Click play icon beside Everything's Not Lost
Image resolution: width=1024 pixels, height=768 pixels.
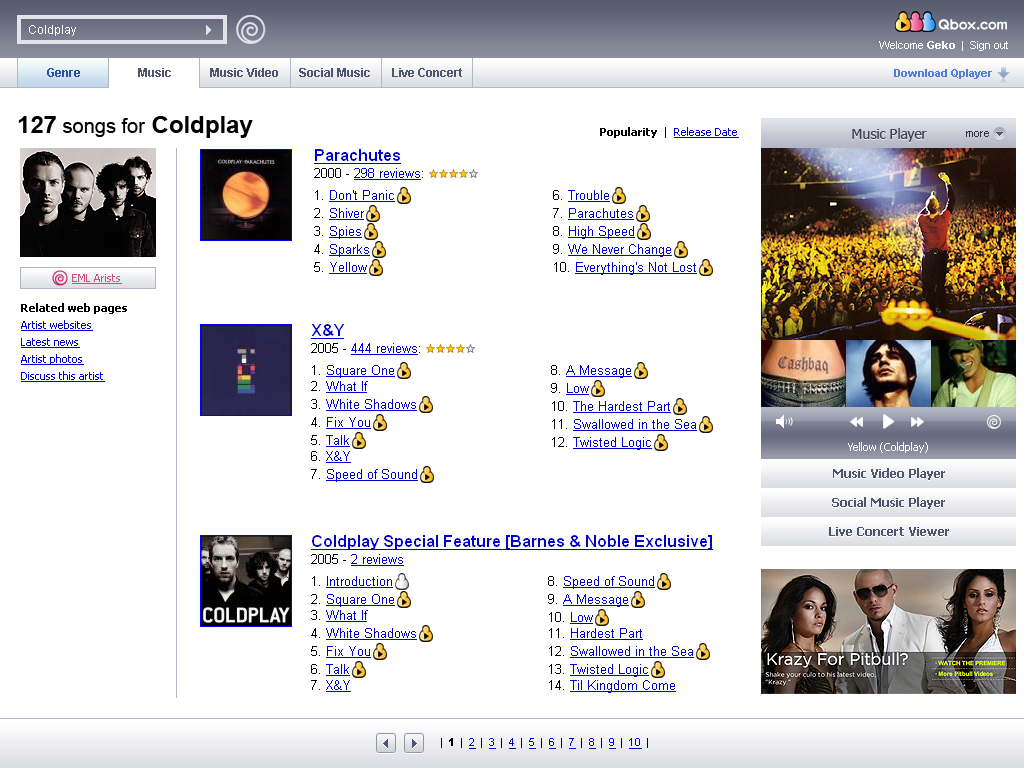tap(706, 268)
